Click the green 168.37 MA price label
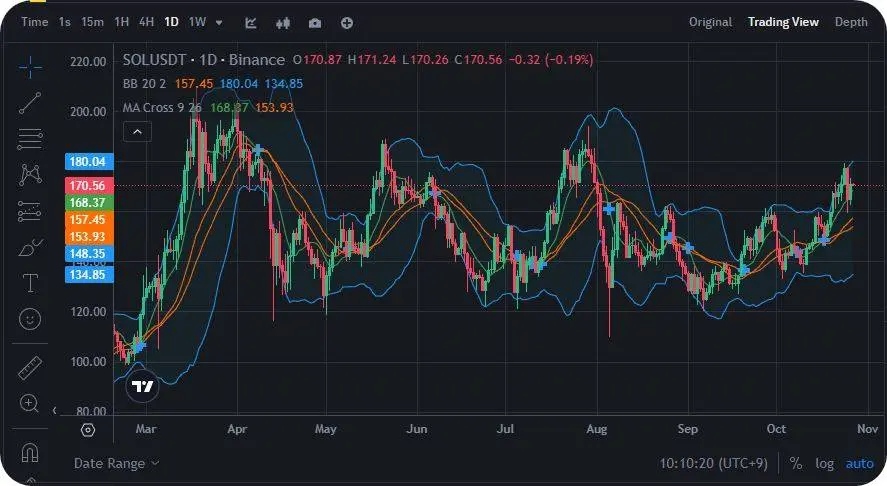The width and height of the screenshot is (887, 486). coord(89,203)
